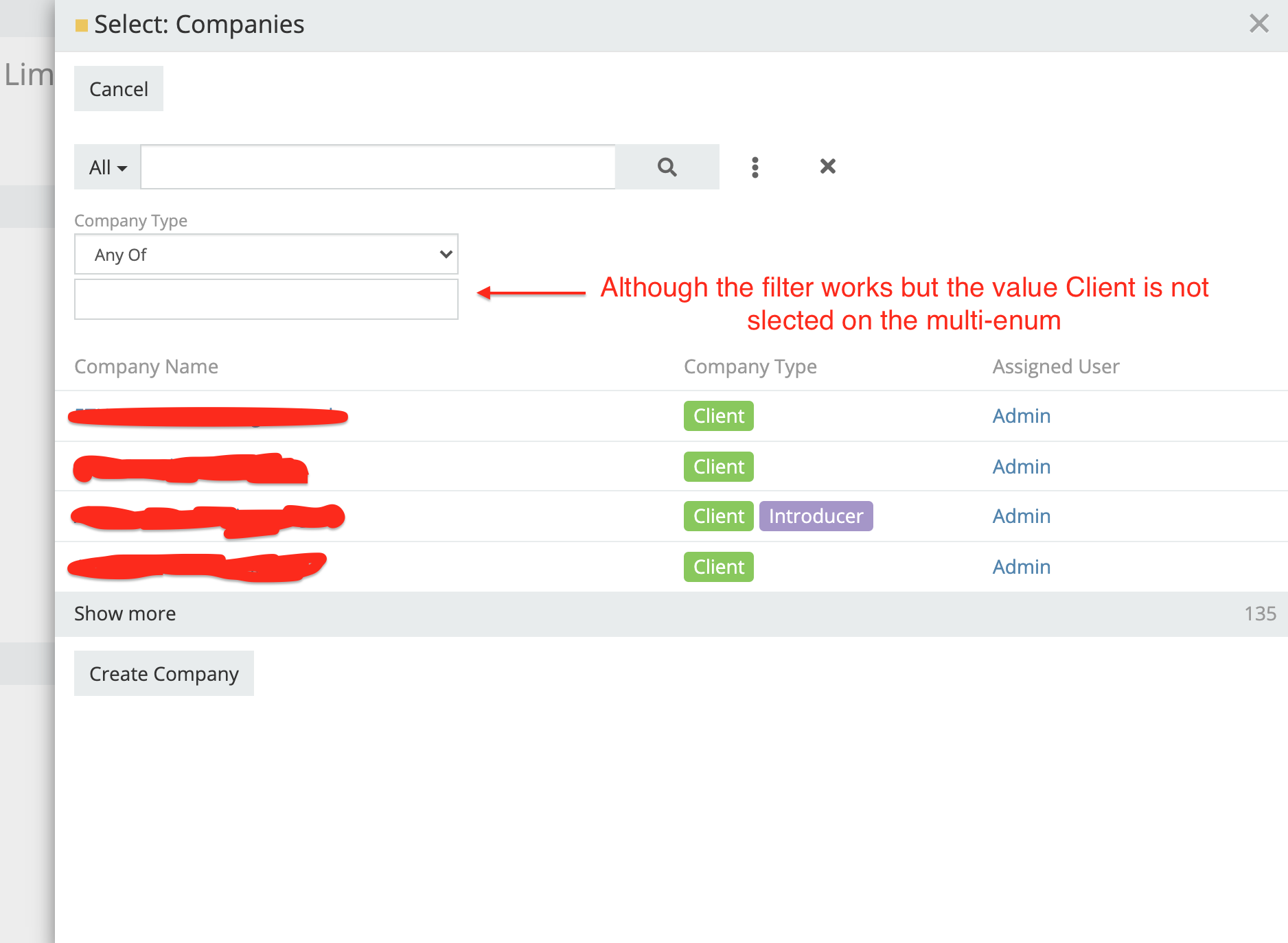Open the All filter preset dropdown
The height and width of the screenshot is (943, 1288).
108,167
